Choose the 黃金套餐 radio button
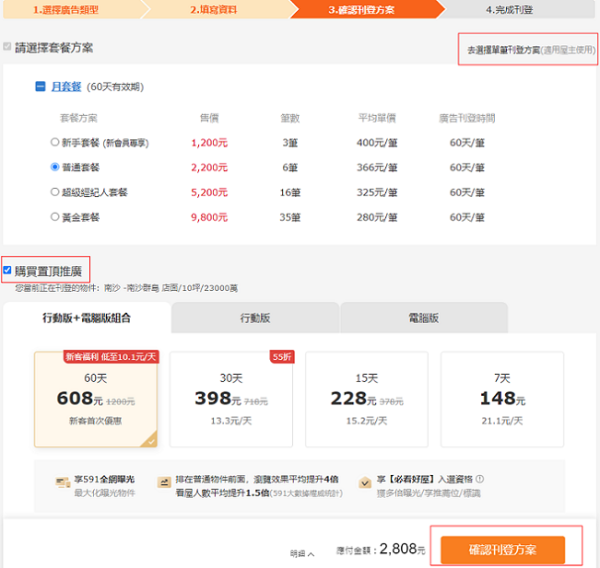600x568 pixels. pos(55,215)
